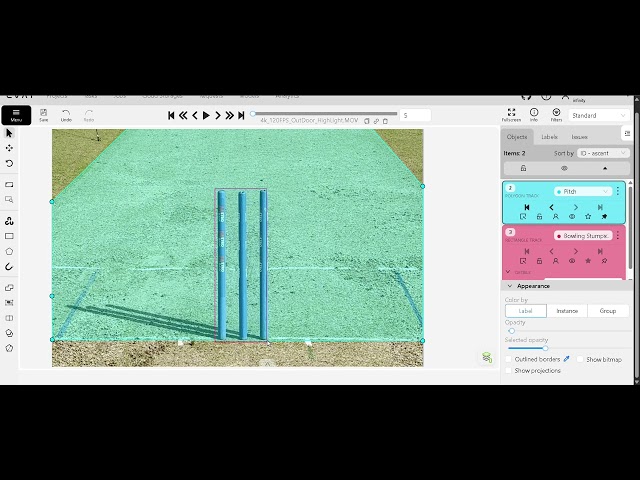Select the draw polyline tool
Viewport: 640px width, 480px height.
pyautogui.click(x=9, y=267)
